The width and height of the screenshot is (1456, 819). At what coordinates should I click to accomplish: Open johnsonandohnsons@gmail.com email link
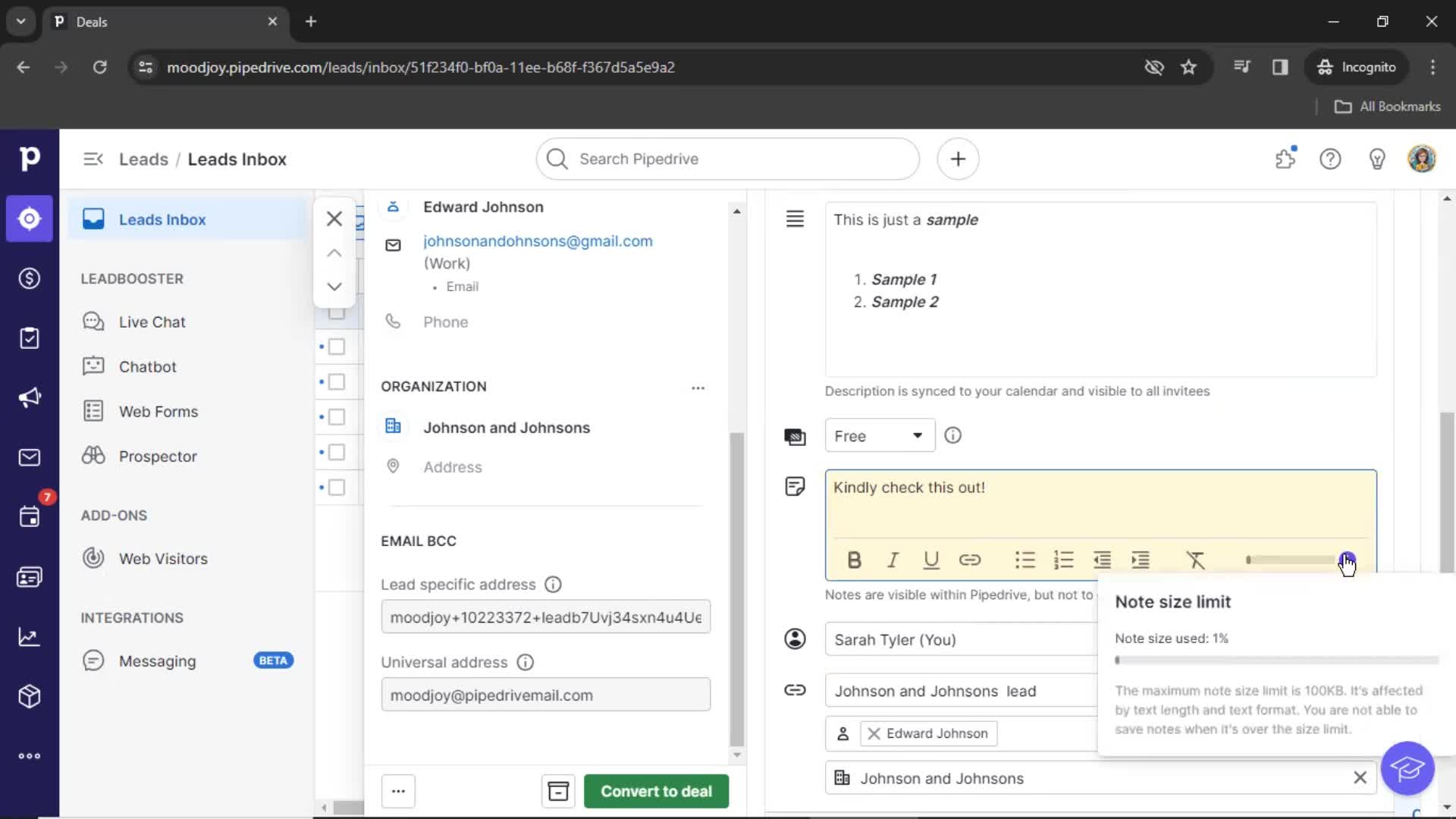pyautogui.click(x=537, y=240)
